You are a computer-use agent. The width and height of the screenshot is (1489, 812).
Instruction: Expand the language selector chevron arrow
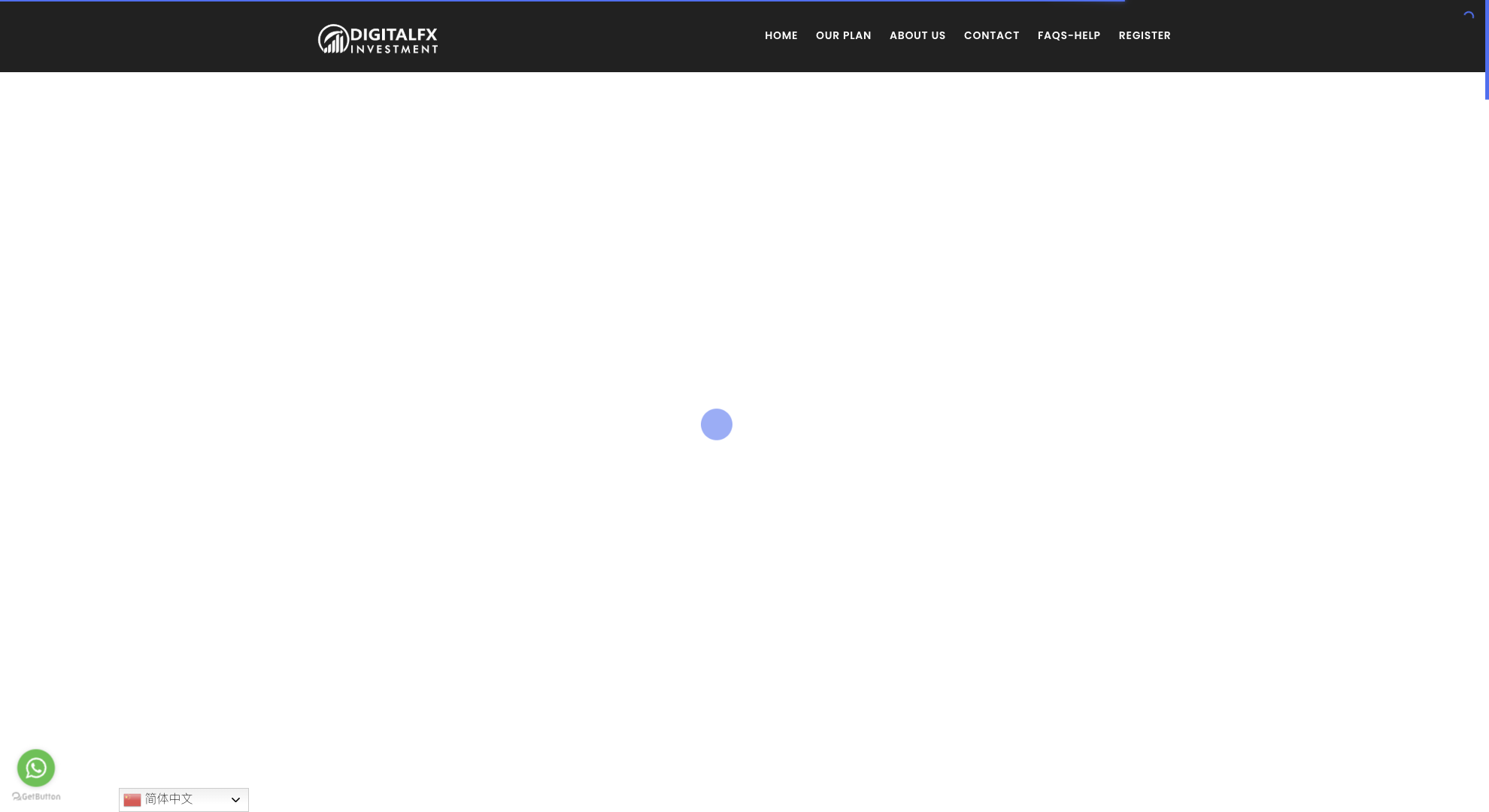[x=235, y=799]
